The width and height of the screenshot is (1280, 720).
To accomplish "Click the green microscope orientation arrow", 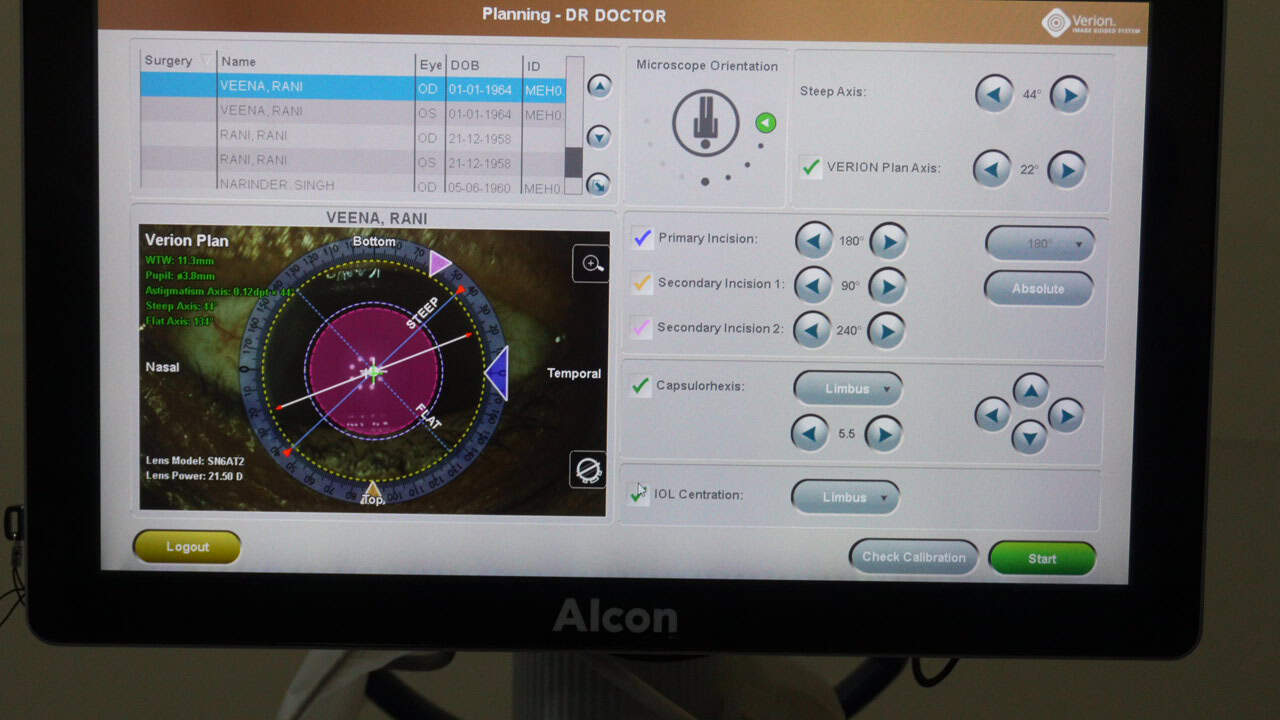I will tap(766, 123).
